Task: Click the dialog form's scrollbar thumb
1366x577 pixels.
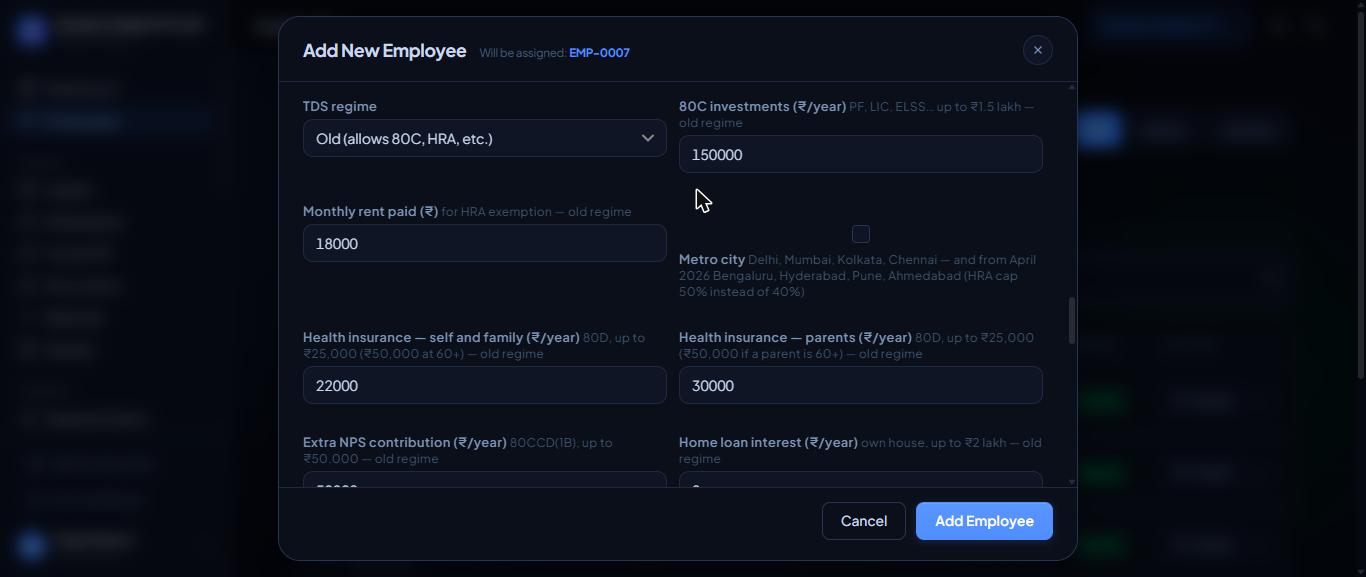Action: pyautogui.click(x=1072, y=321)
